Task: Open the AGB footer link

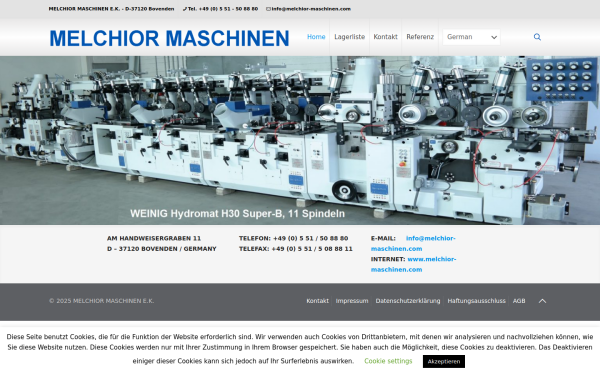Action: tap(518, 301)
